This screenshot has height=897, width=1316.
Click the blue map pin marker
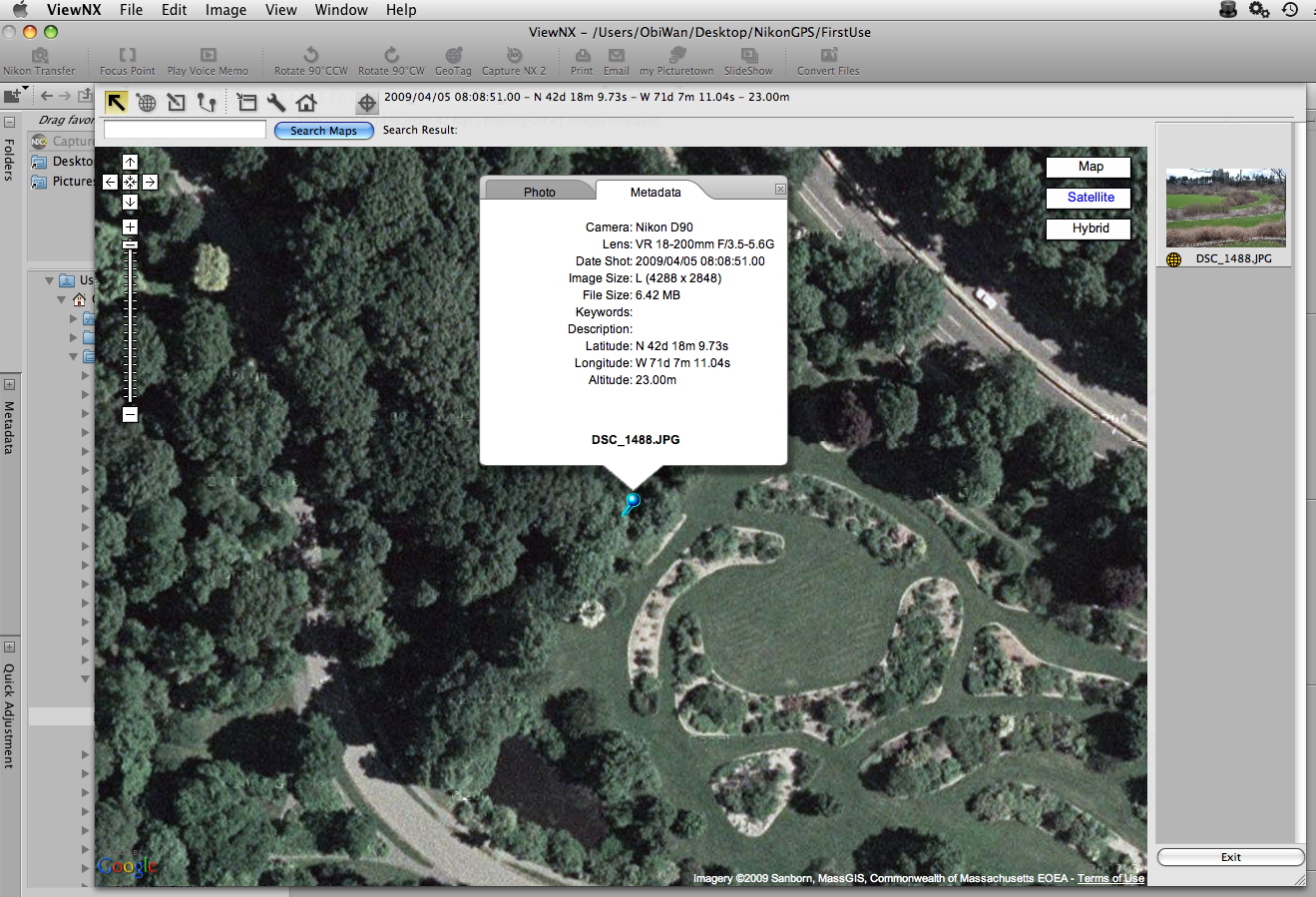pos(631,504)
